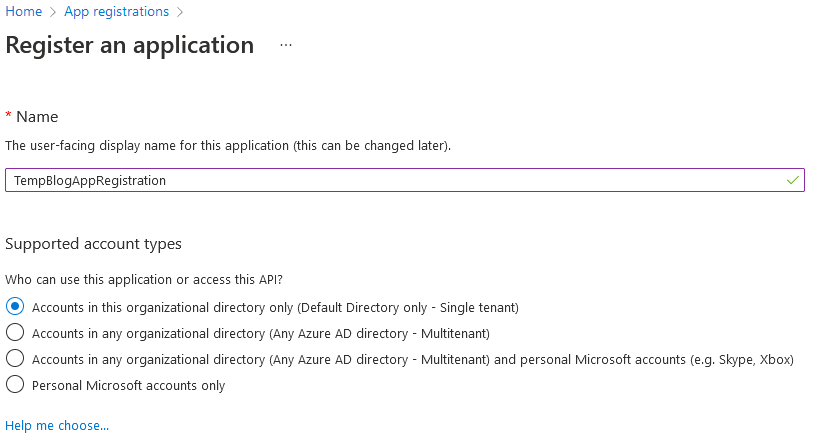Screen dimensions: 818x437
Task: Click the green validation checkmark in Name field
Action: (x=792, y=180)
